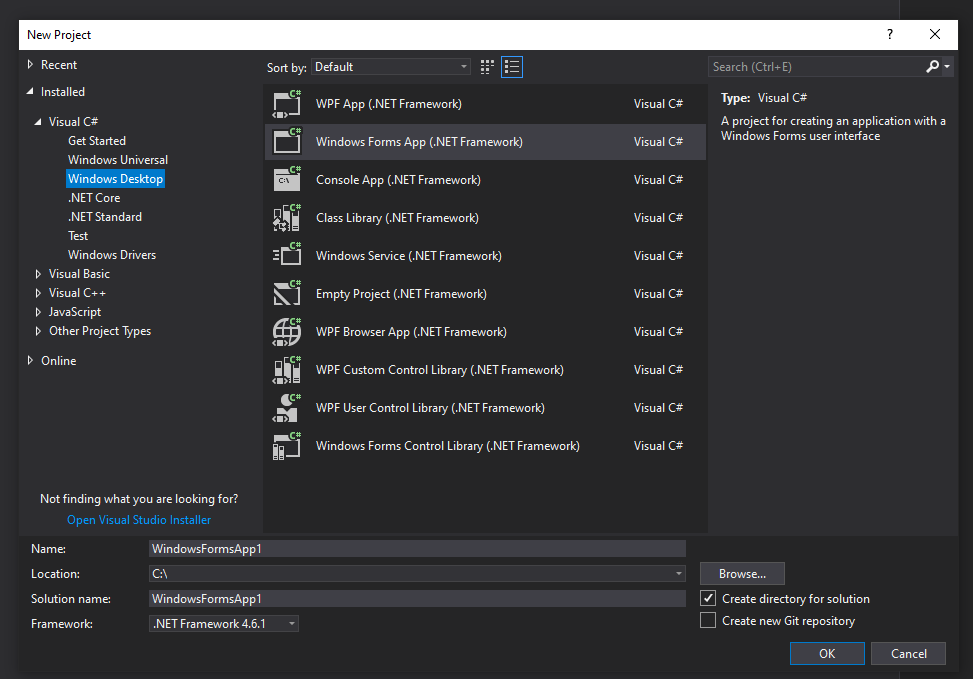The width and height of the screenshot is (973, 679).
Task: Select Console App (.NET Framework) template name
Action: (x=398, y=179)
